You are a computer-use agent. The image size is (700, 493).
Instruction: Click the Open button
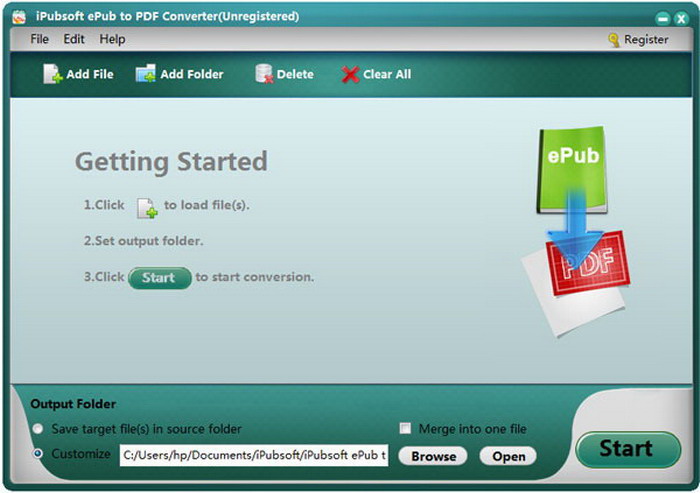[508, 456]
